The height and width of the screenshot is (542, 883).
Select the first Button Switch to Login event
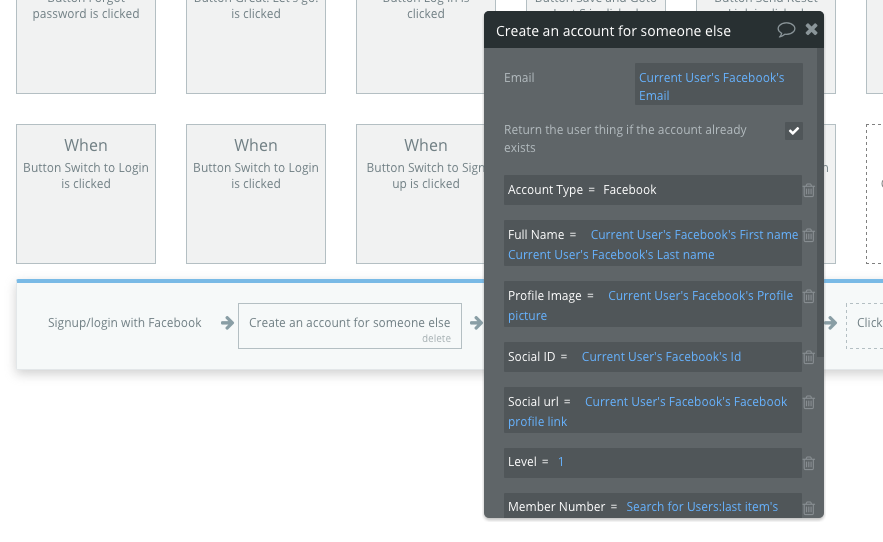(86, 194)
